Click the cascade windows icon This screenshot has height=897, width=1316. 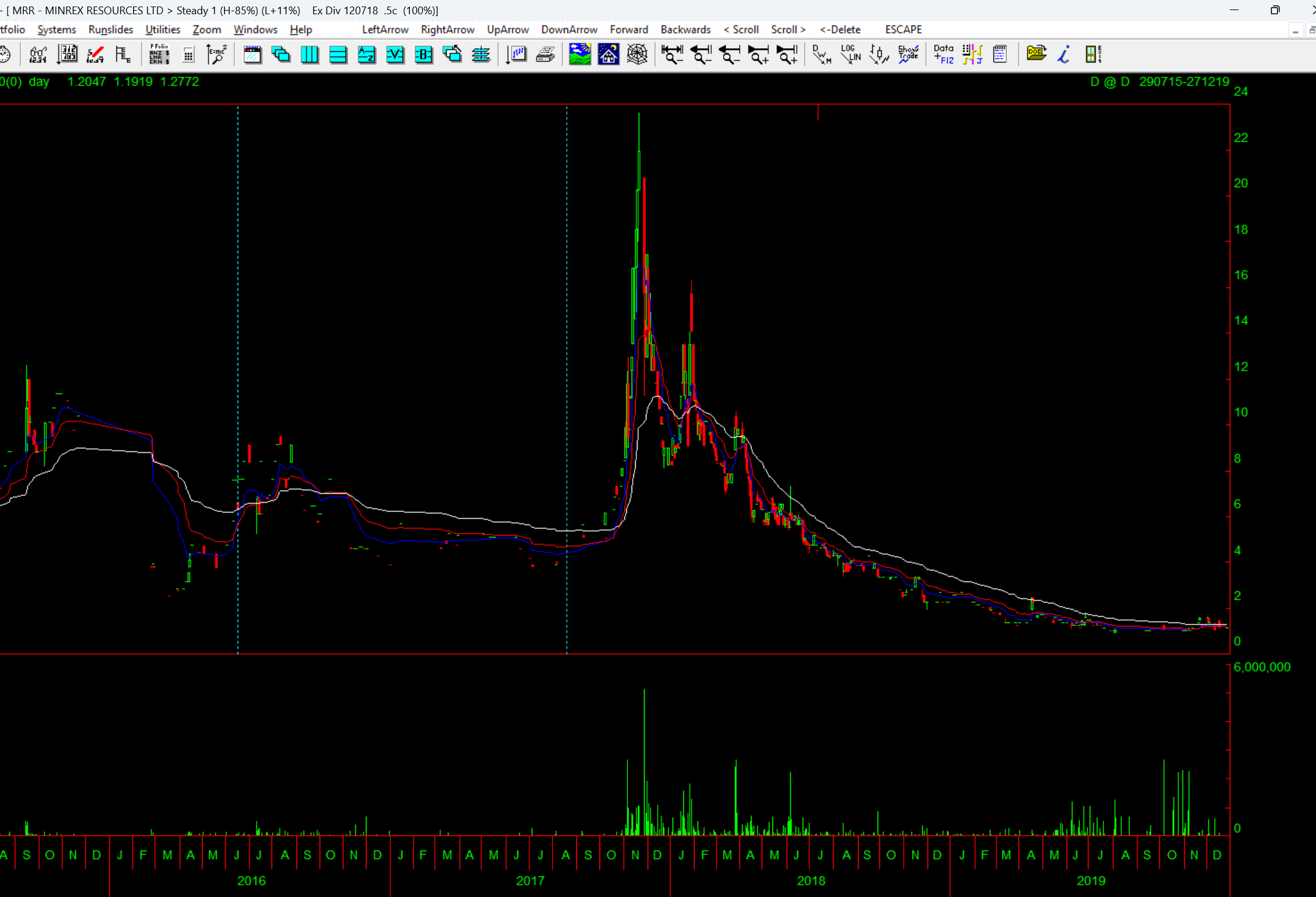(280, 55)
